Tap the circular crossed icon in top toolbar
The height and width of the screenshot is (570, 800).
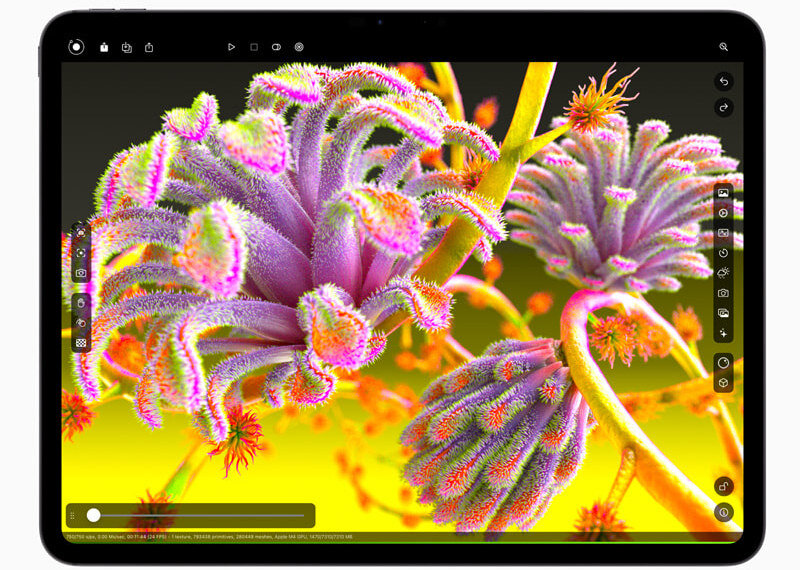(299, 47)
